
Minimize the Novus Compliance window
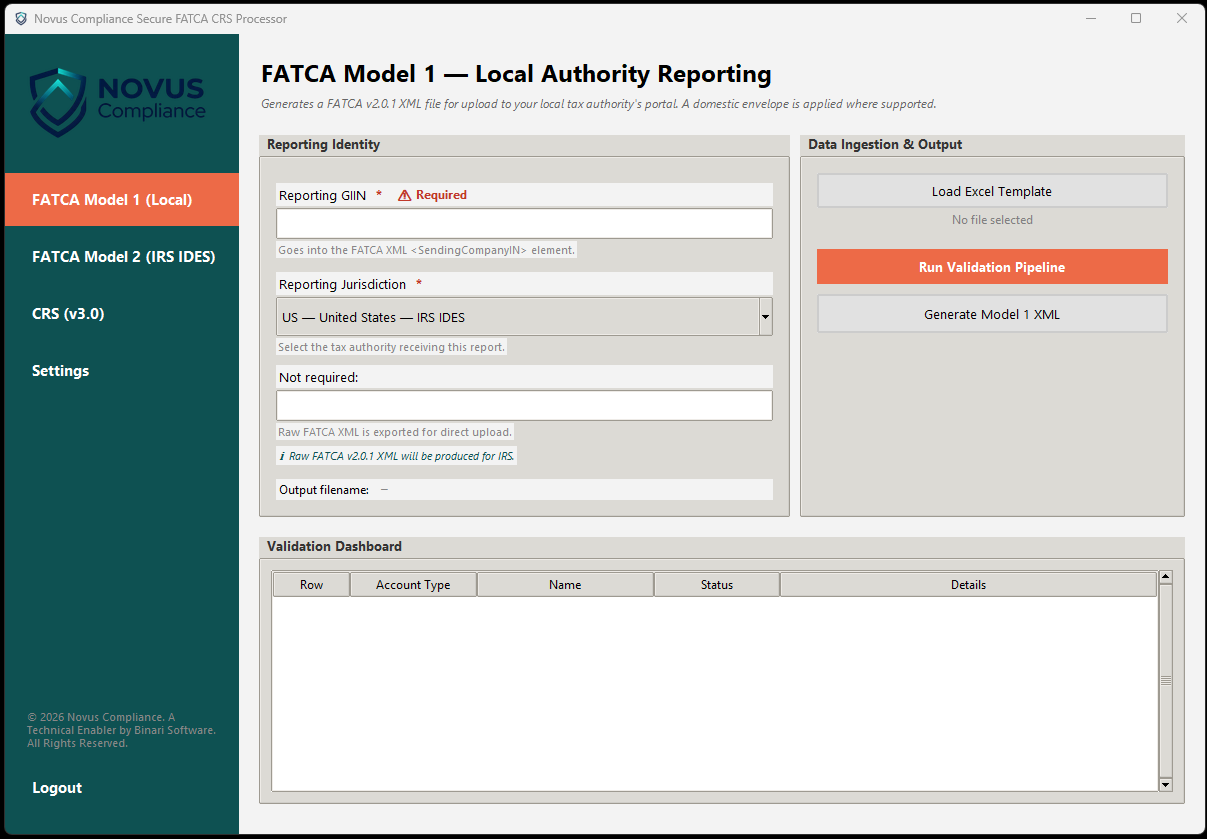[1090, 18]
